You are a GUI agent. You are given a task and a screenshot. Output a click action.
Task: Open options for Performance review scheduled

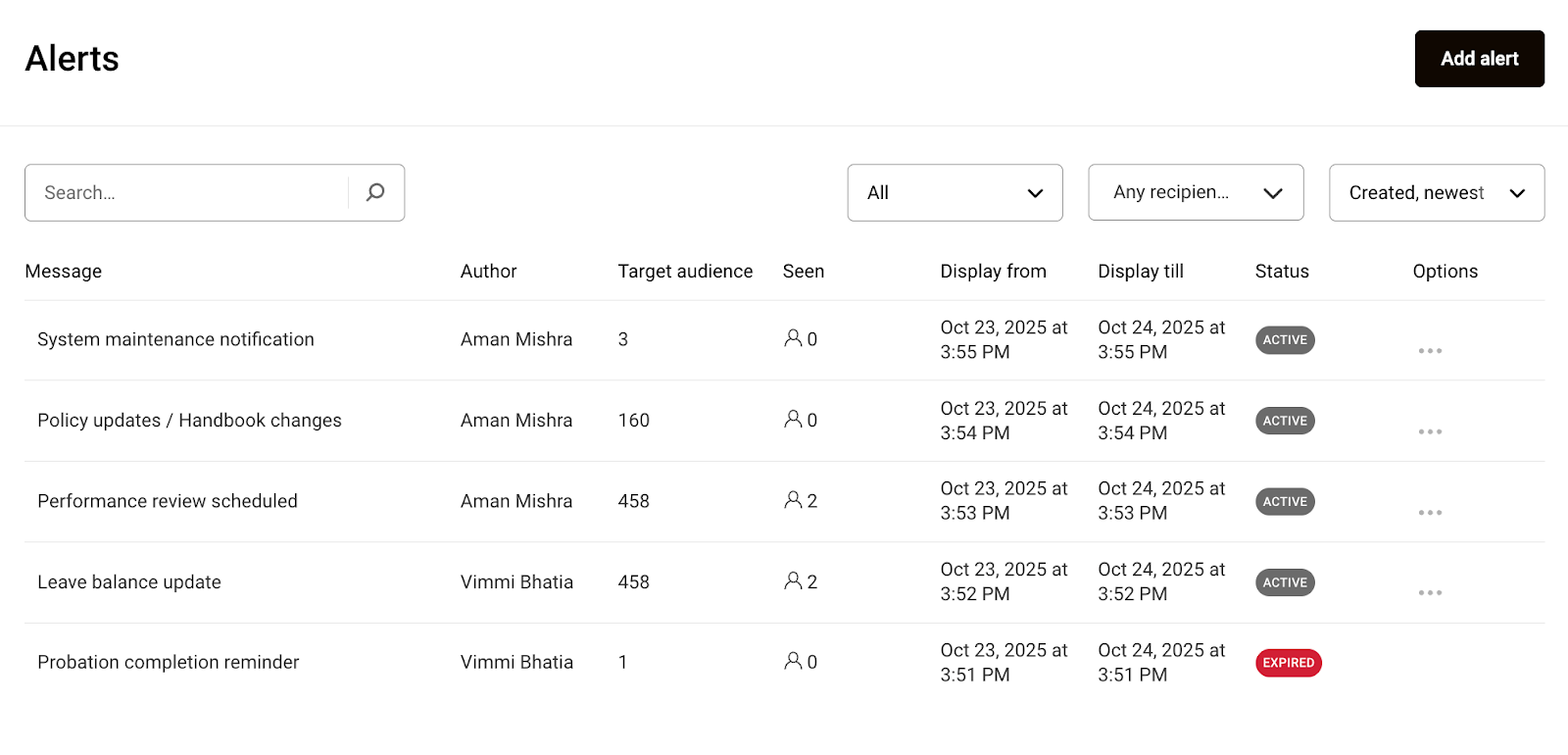[x=1430, y=512]
